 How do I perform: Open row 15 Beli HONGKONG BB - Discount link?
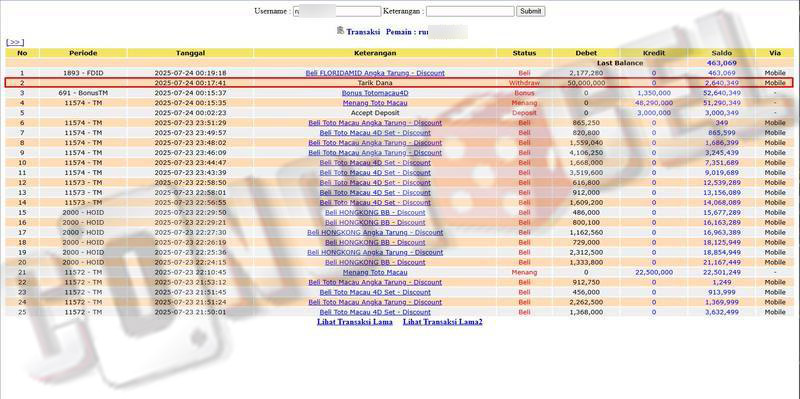(x=375, y=213)
